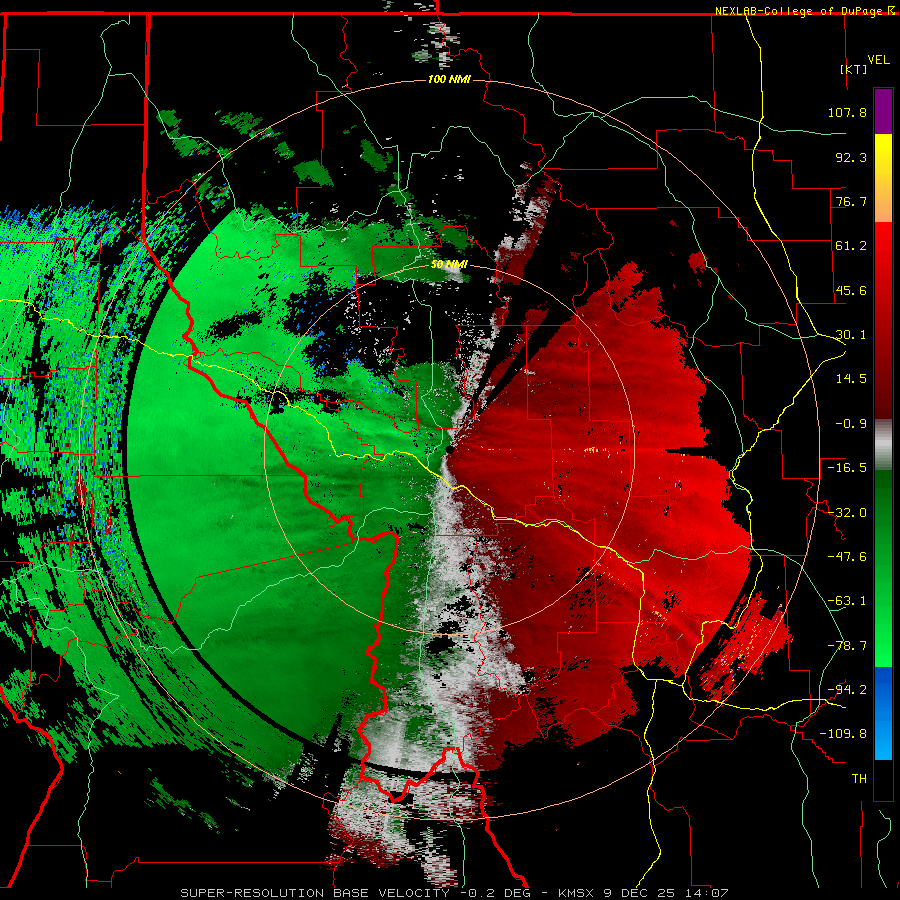Pick the purple segment of the velocity color bar
900x900 pixels.
(883, 112)
